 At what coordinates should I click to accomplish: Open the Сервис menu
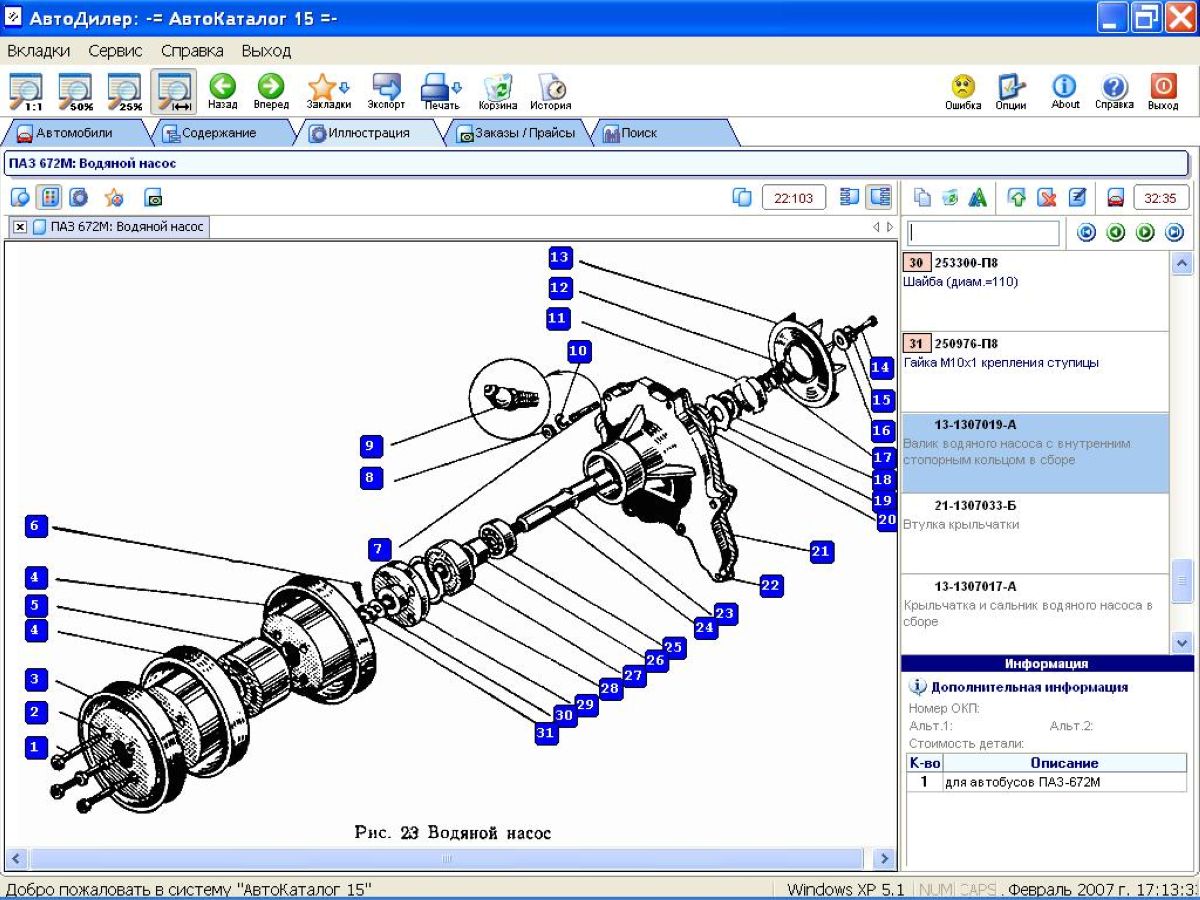[115, 50]
